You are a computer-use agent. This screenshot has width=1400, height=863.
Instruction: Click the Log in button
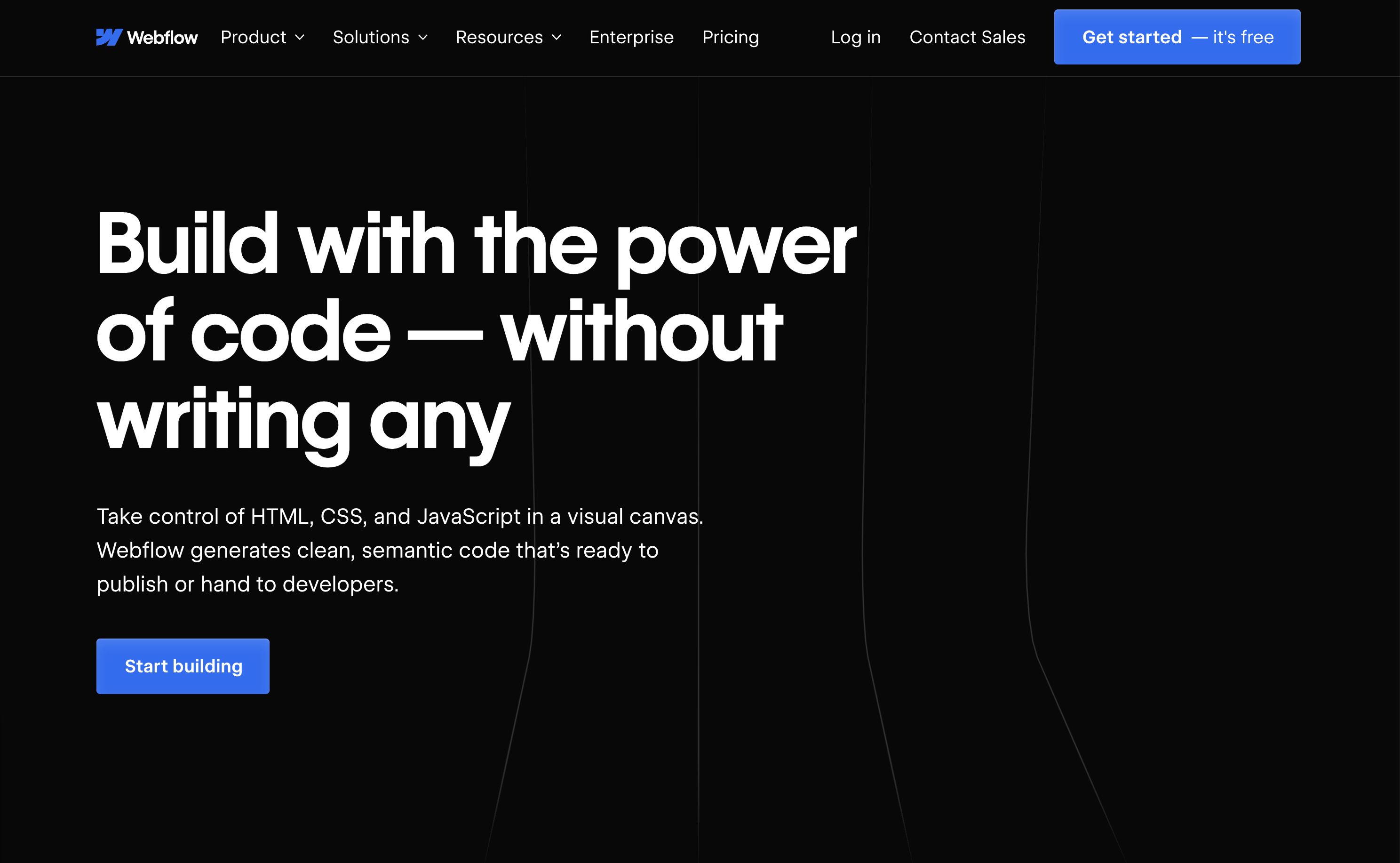point(855,37)
